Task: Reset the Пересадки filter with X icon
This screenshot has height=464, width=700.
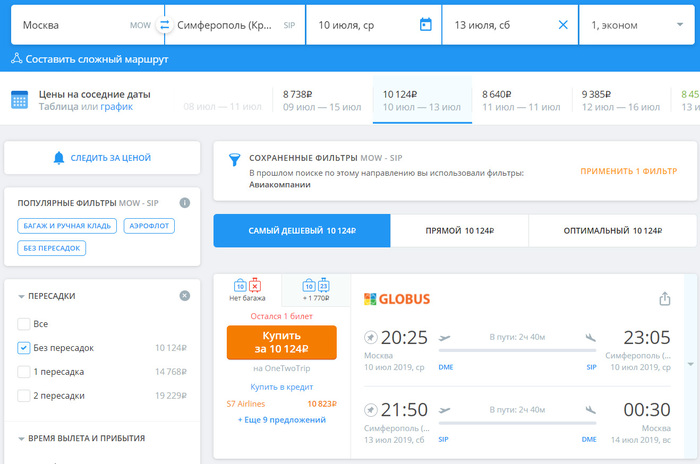Action: pyautogui.click(x=184, y=296)
